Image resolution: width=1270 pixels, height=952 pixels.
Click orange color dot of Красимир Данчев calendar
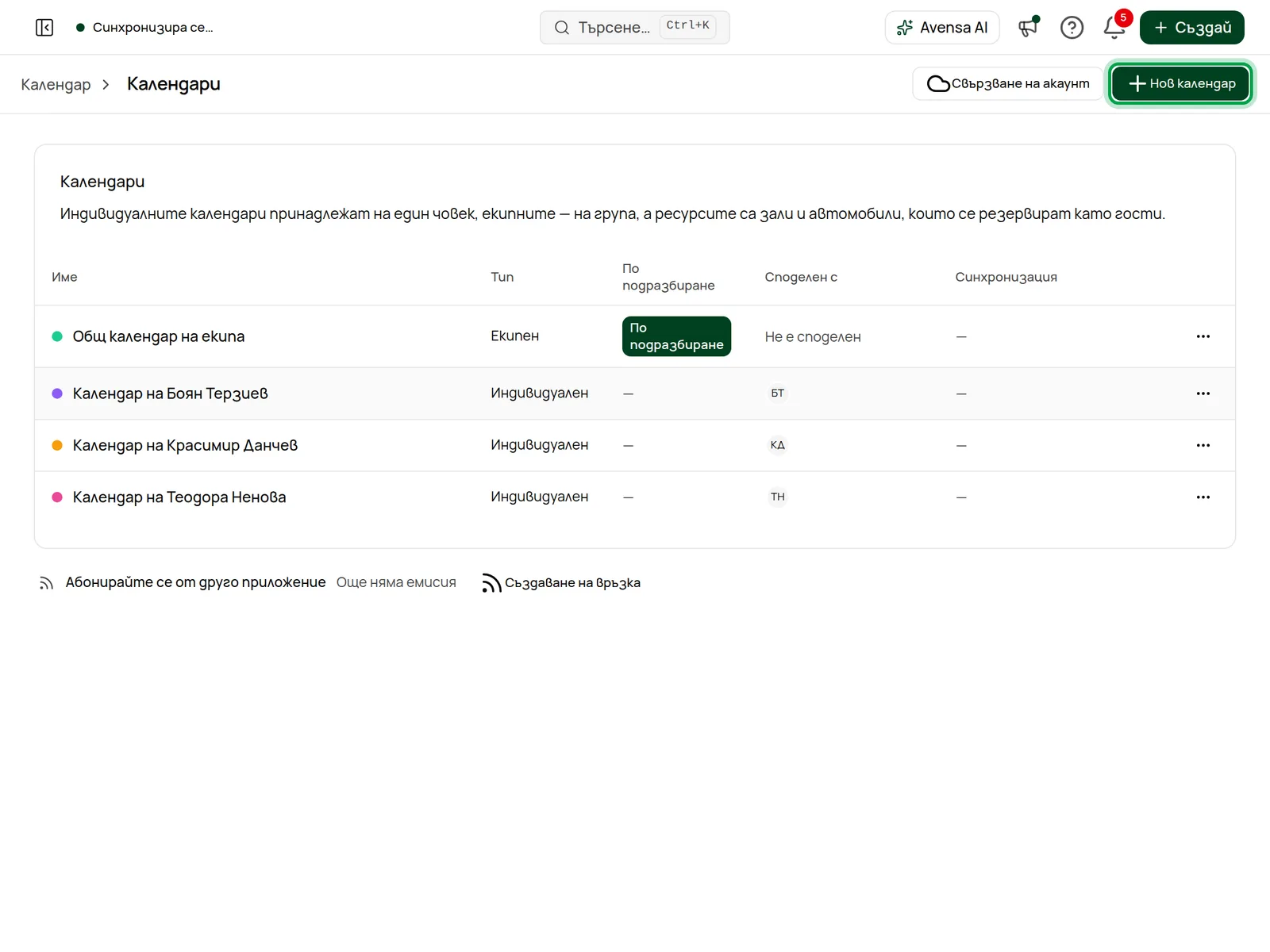tap(57, 445)
